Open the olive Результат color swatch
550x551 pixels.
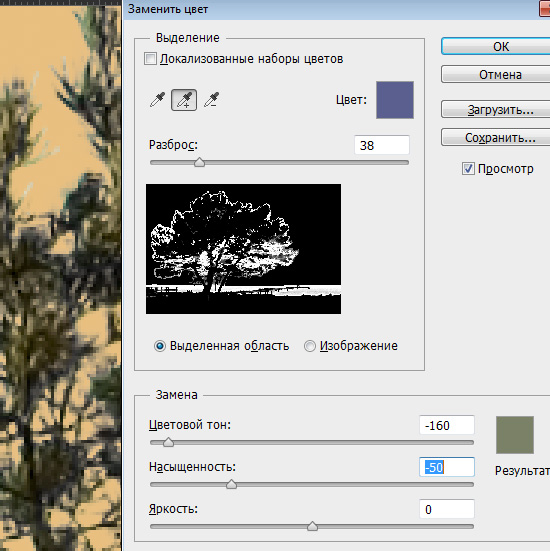pyautogui.click(x=515, y=435)
